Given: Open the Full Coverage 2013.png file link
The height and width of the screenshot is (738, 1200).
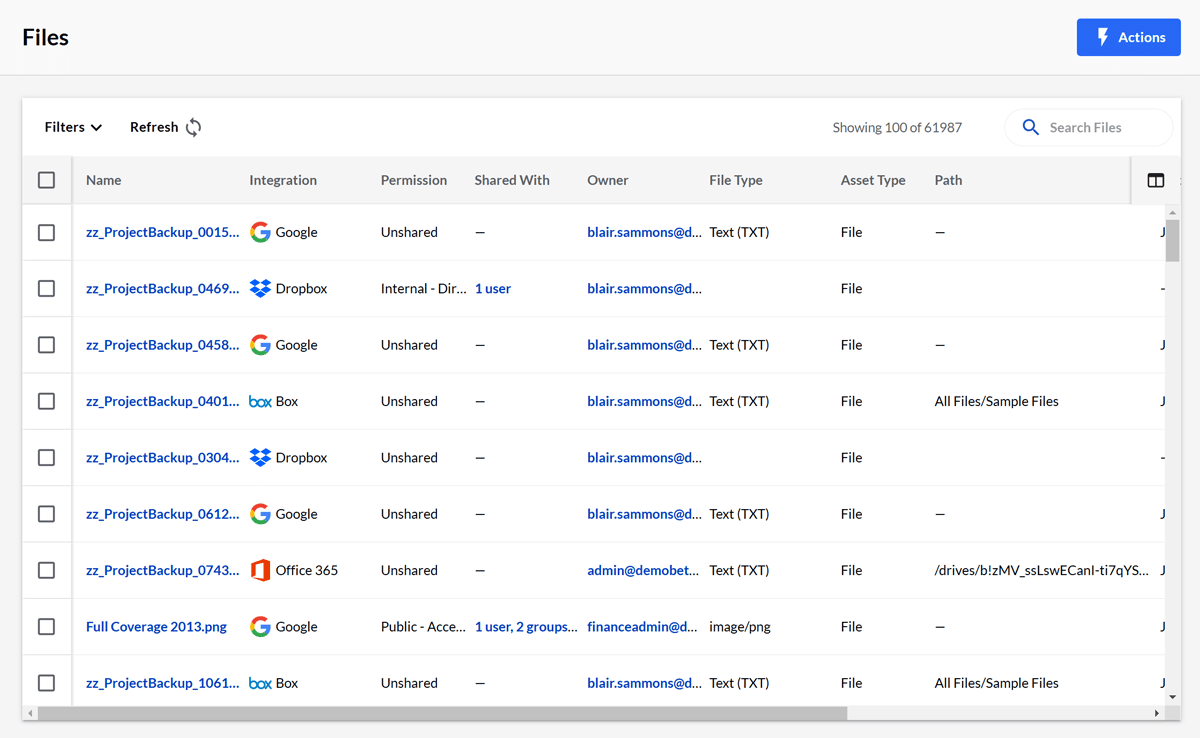Looking at the screenshot, I should tap(156, 626).
